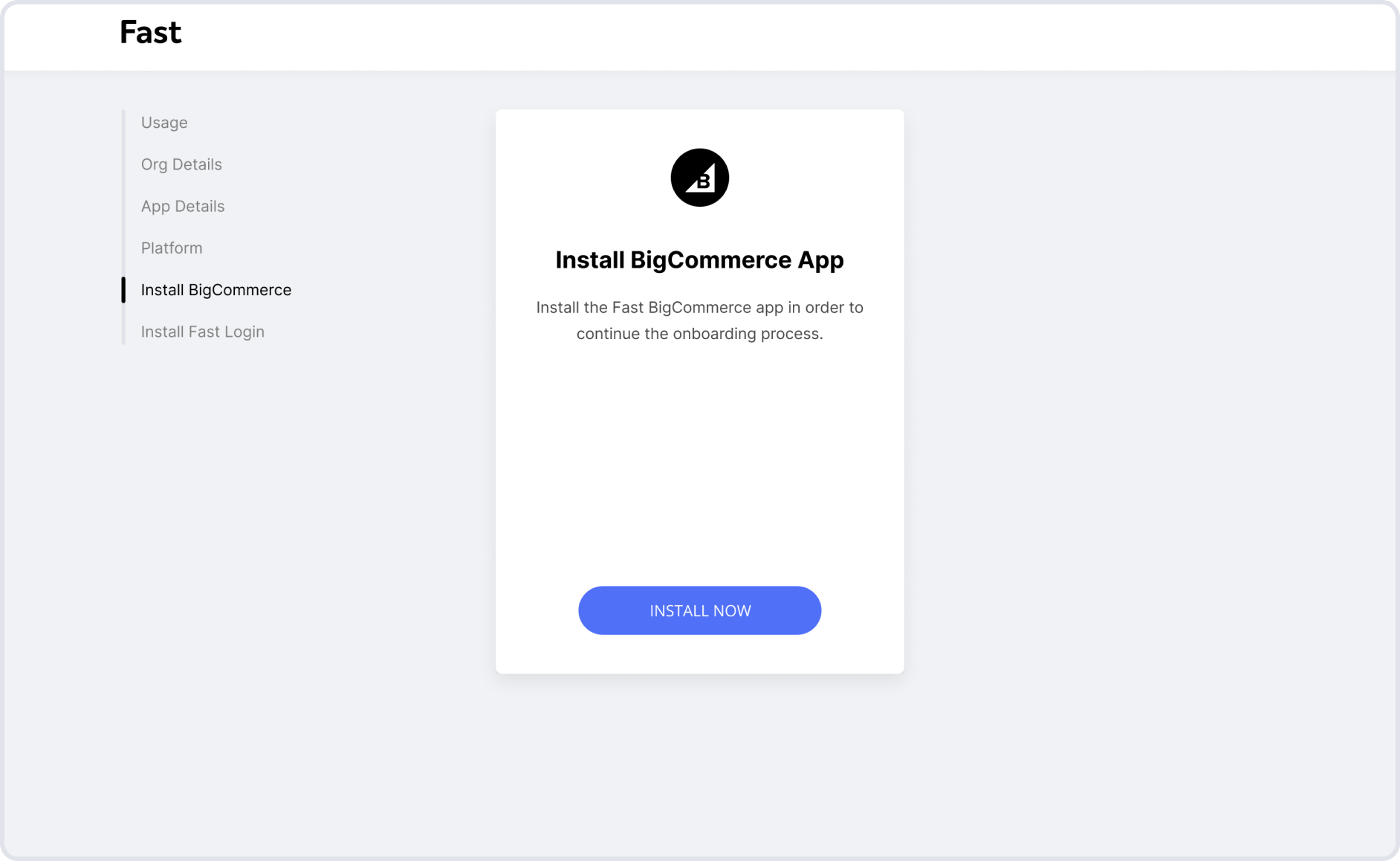Select Install BigCommerce in the sidebar
This screenshot has width=1400, height=861.
click(216, 290)
